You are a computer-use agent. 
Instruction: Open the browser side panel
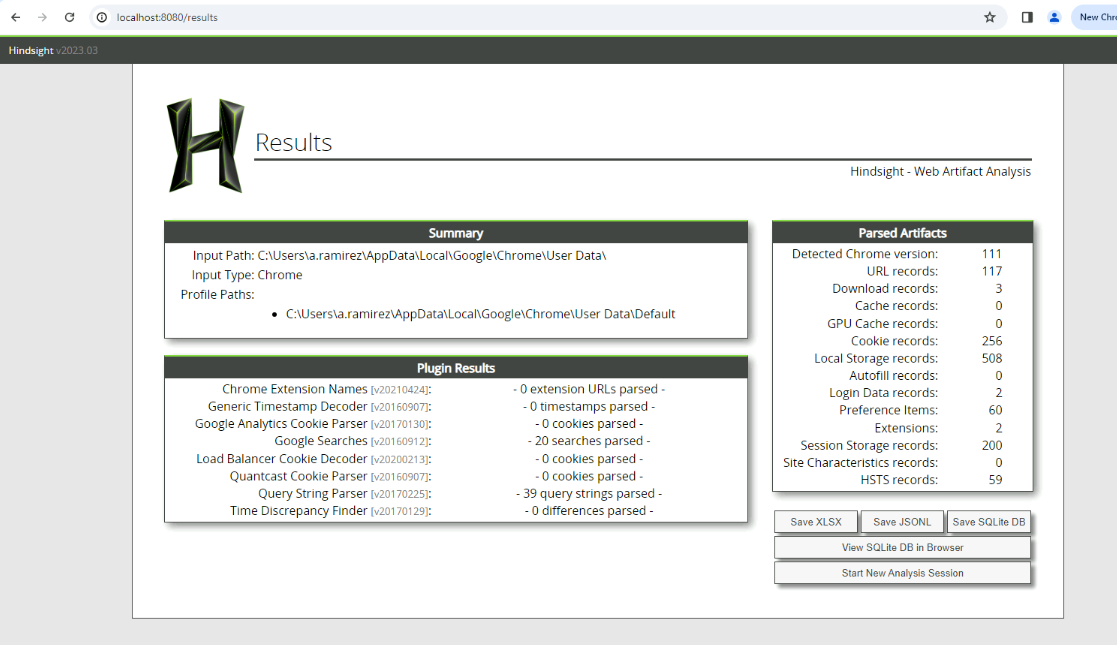point(1026,17)
